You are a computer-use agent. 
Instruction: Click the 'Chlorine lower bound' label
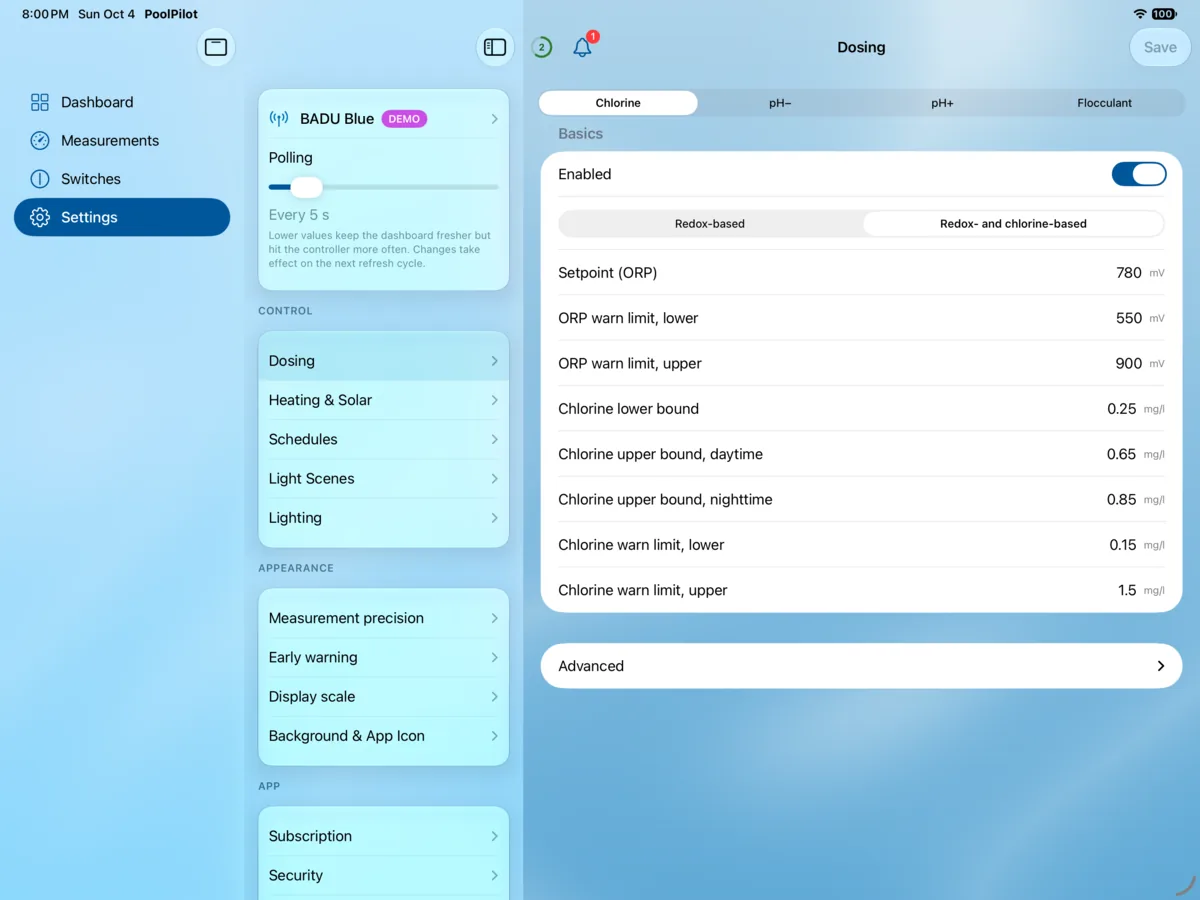click(628, 409)
